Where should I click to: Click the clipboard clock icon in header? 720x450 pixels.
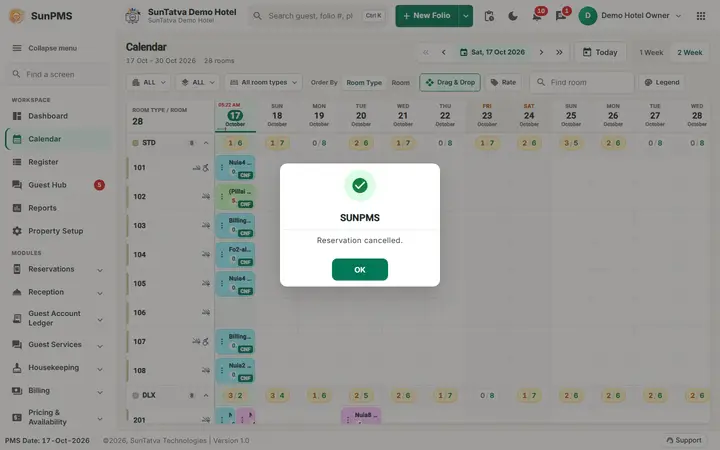pyautogui.click(x=489, y=16)
